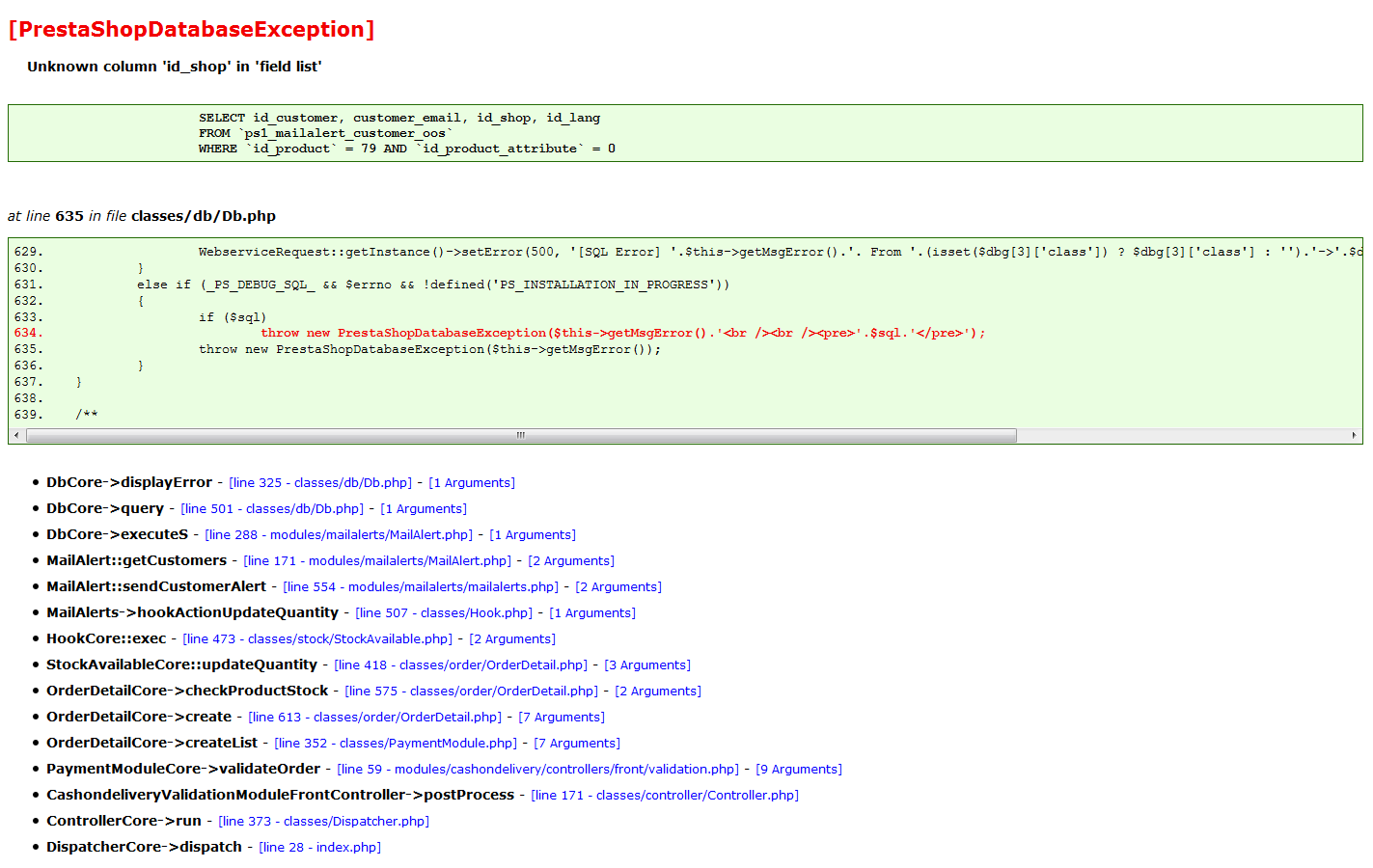Open the DbCore->query line 501 link
The width and height of the screenshot is (1373, 868).
(x=272, y=509)
